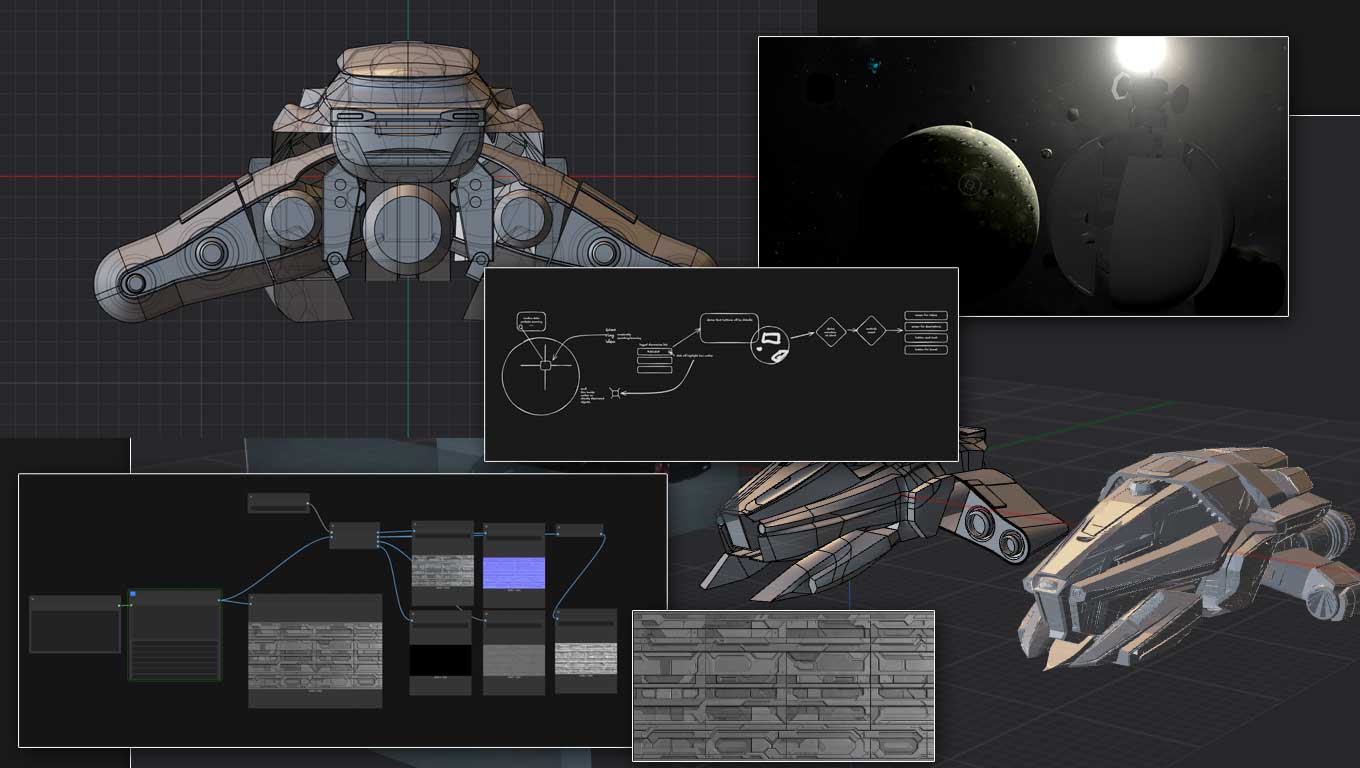Select the top entry in the flowchart's right-hand list
Image resolution: width=1360 pixels, height=768 pixels.
(x=925, y=315)
